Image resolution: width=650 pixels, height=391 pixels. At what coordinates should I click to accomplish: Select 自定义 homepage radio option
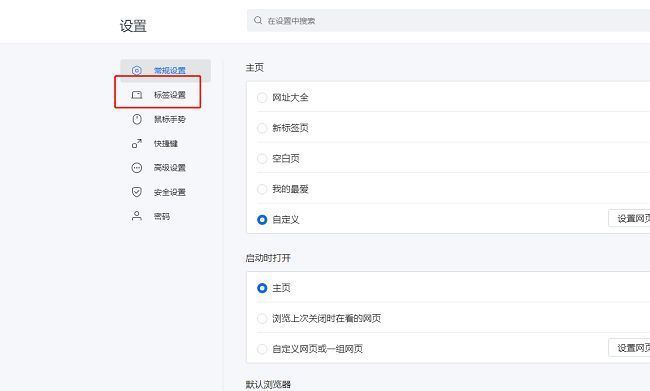click(x=262, y=219)
